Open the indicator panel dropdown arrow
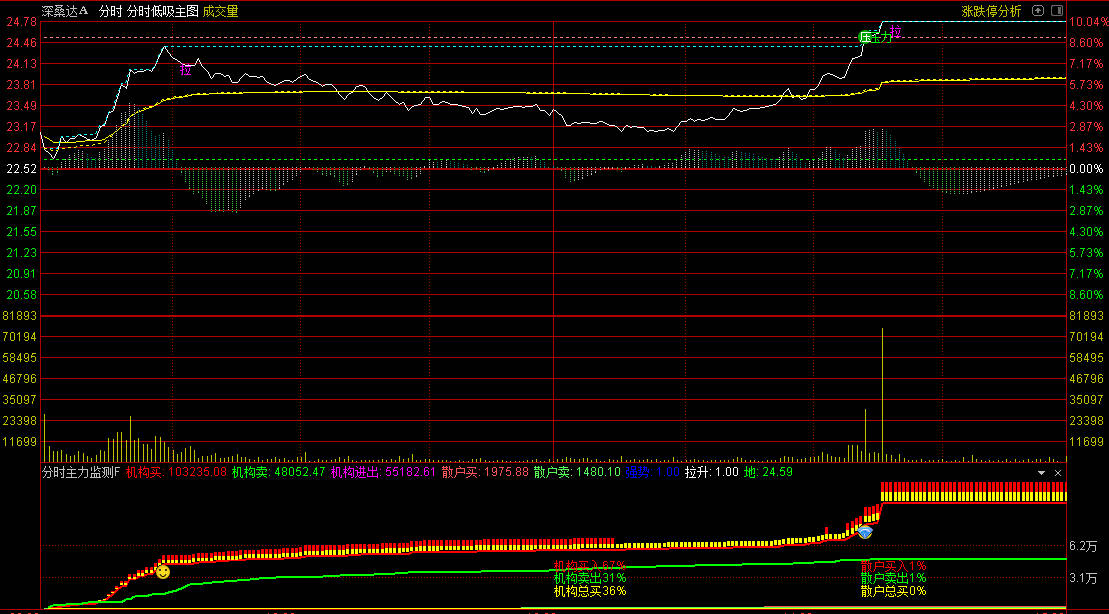The height and width of the screenshot is (614, 1109). (1041, 473)
